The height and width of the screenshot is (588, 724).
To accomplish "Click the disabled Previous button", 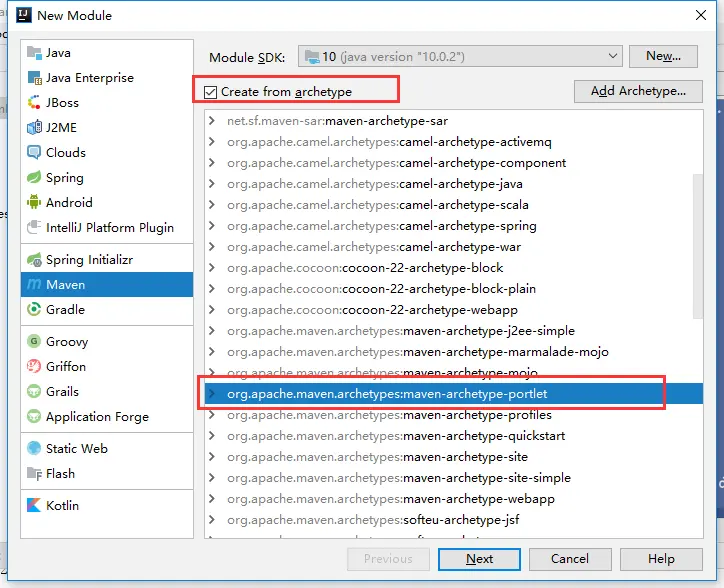I will pyautogui.click(x=388, y=559).
